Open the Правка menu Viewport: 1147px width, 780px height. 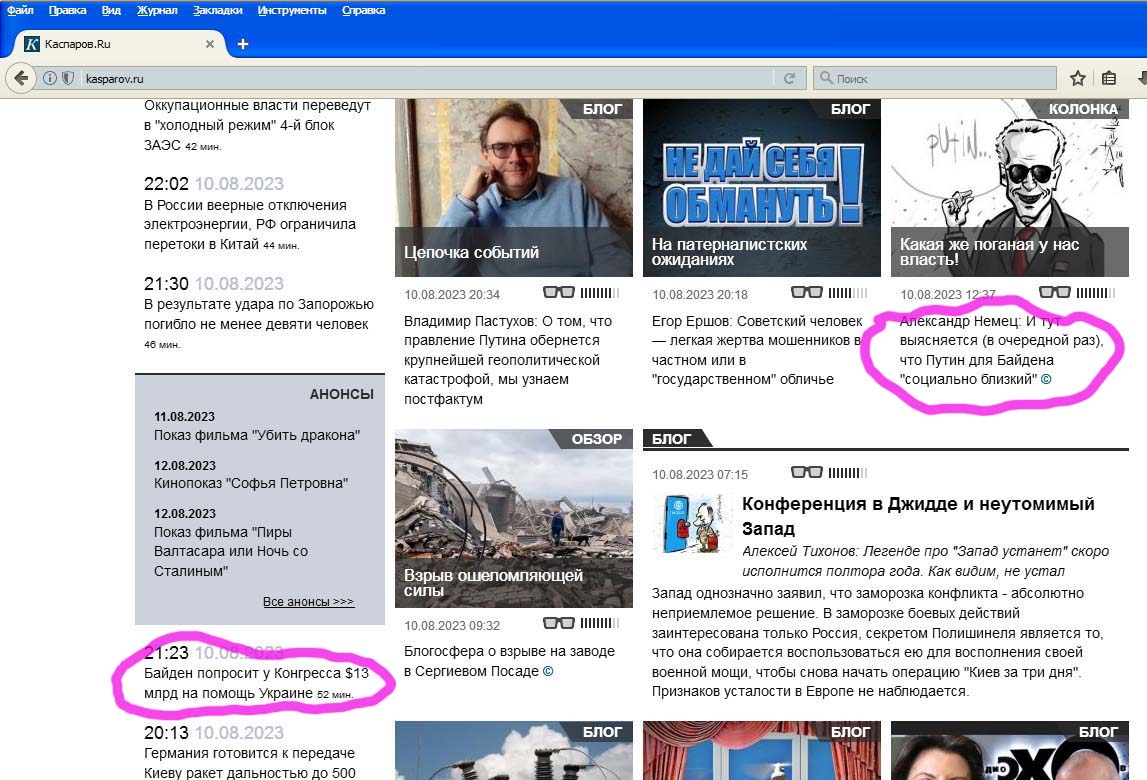67,10
